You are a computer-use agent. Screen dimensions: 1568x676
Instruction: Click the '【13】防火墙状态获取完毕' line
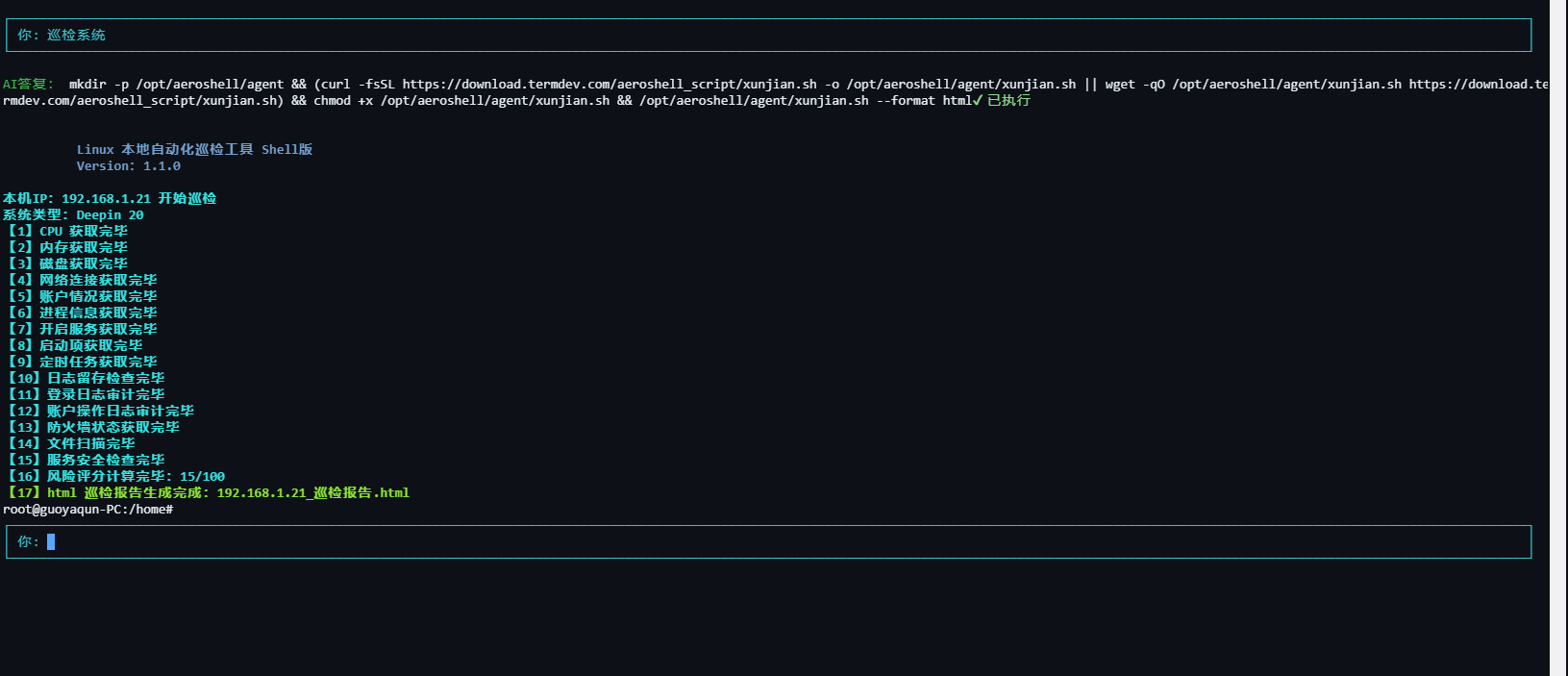click(91, 427)
